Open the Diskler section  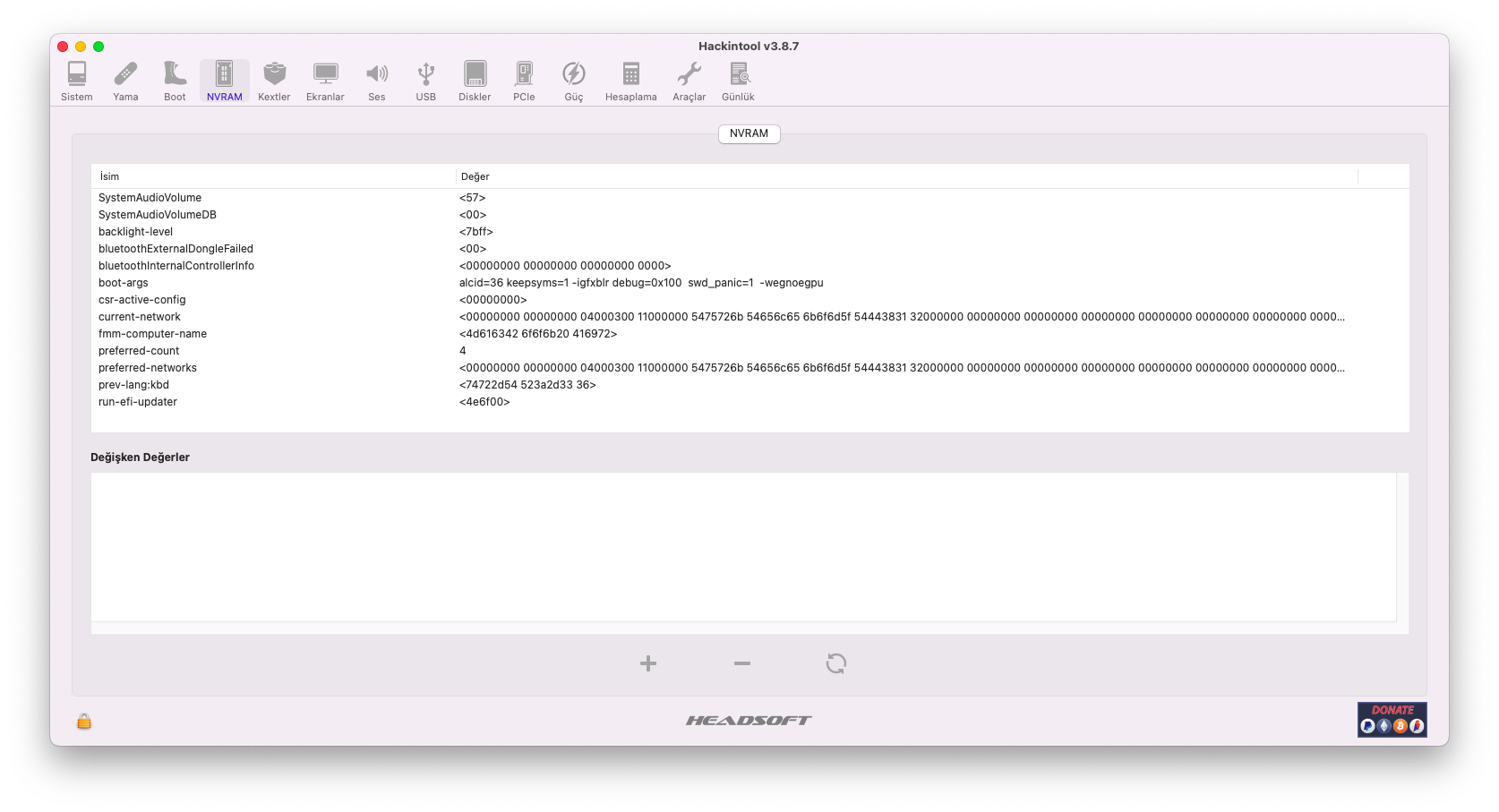click(x=475, y=81)
